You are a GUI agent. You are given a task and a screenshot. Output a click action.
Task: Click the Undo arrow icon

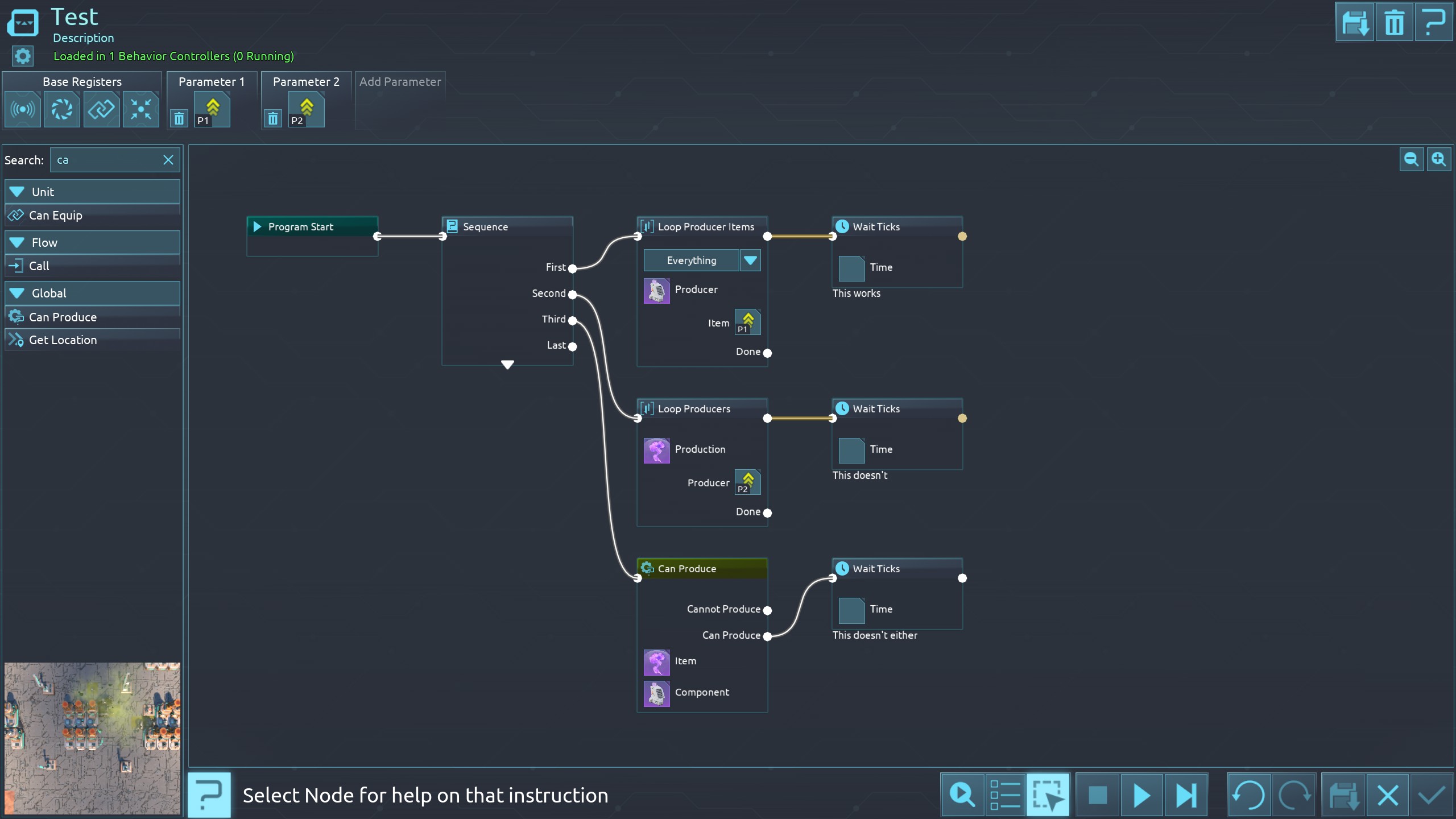[1248, 795]
